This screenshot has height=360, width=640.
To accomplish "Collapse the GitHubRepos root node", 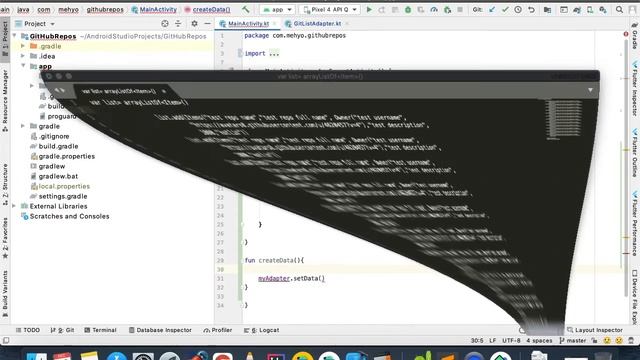I will tap(14, 36).
